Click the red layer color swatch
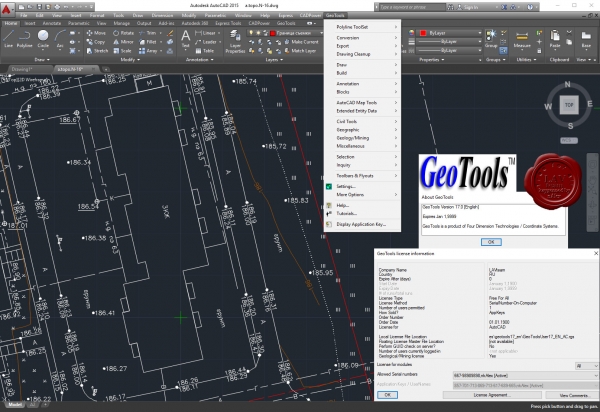Image resolution: width=600 pixels, height=412 pixels. click(273, 33)
